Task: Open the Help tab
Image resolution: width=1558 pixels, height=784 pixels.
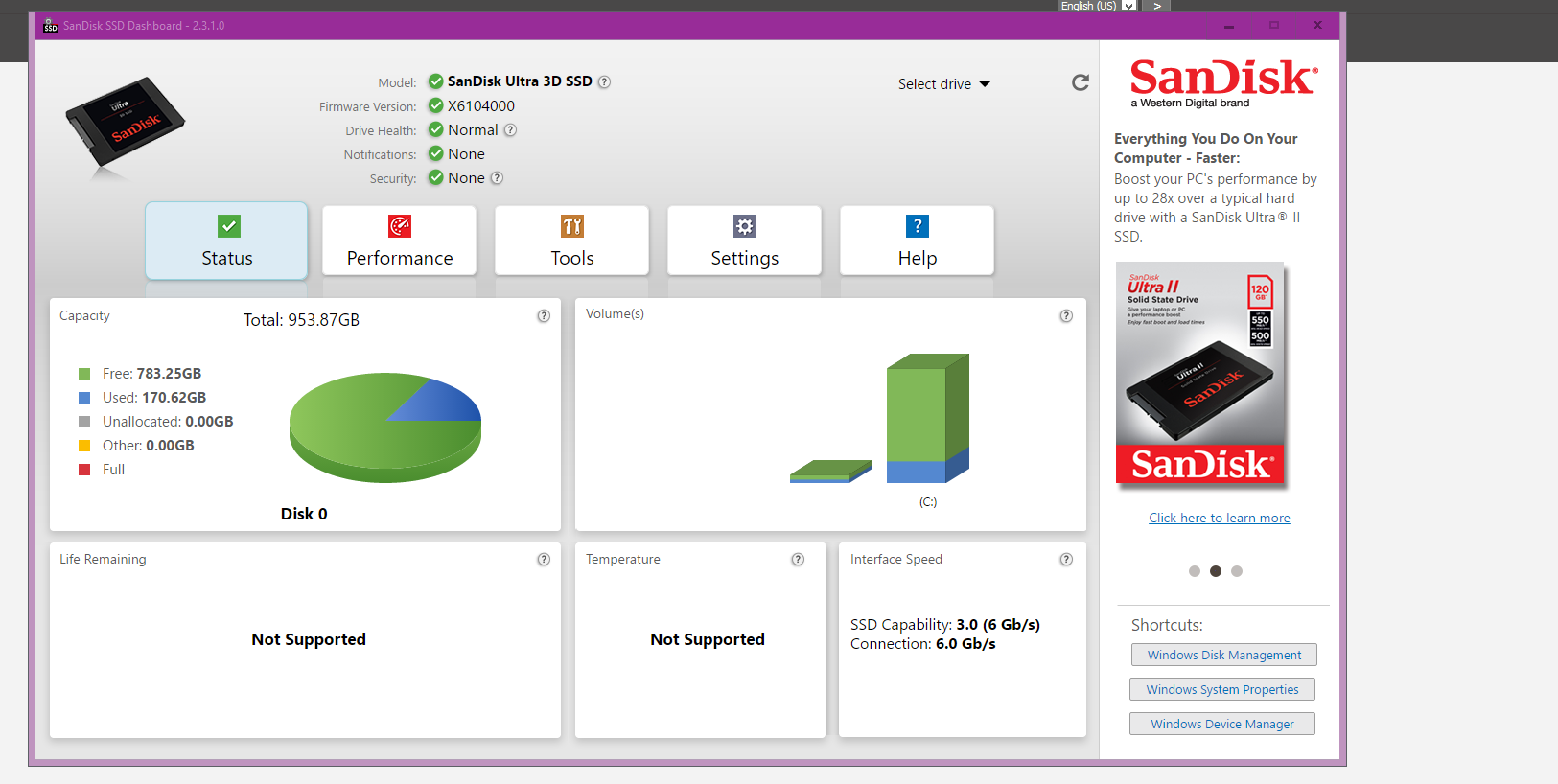Action: tap(918, 241)
